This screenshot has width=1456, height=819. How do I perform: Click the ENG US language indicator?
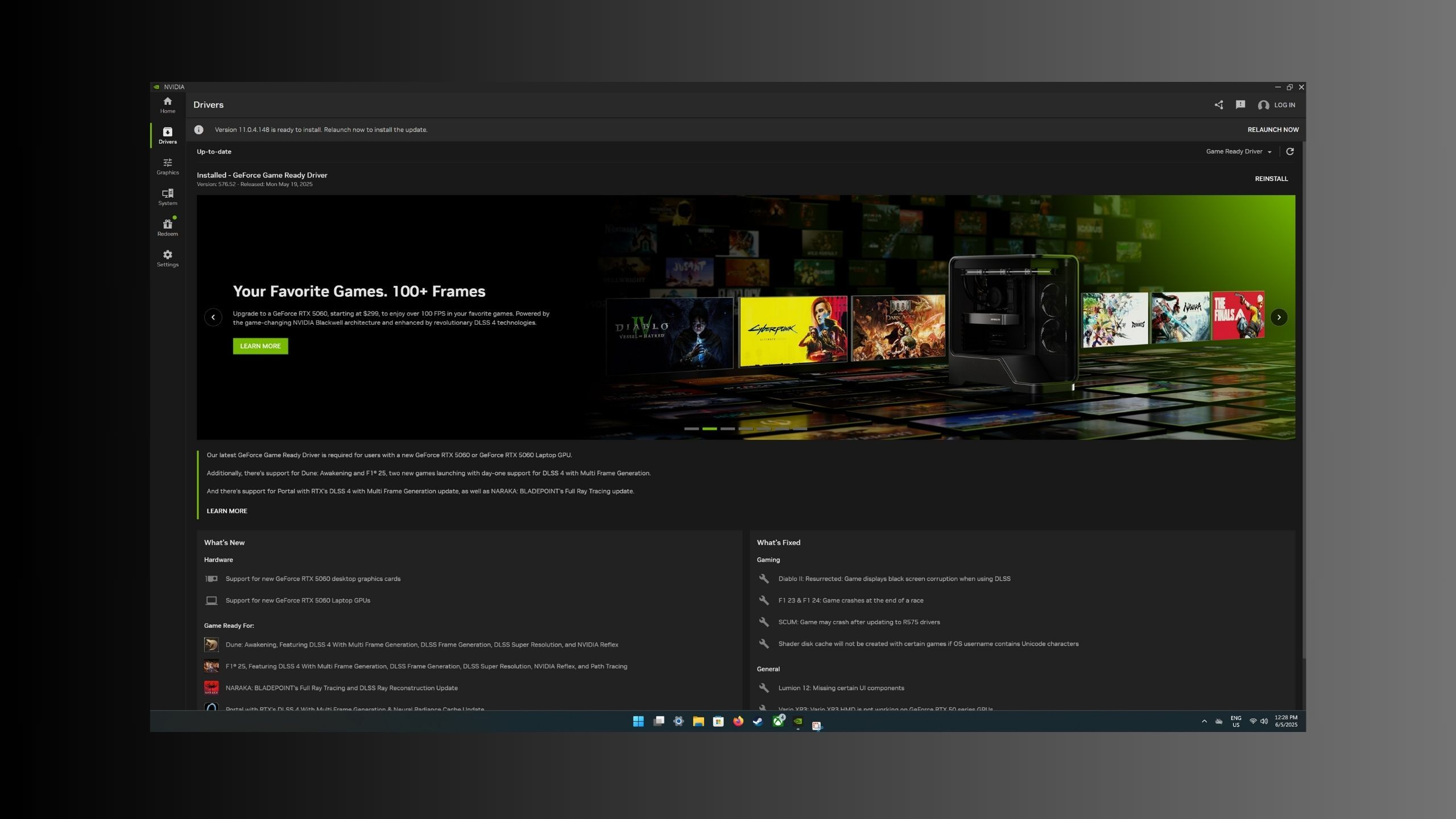[1235, 721]
